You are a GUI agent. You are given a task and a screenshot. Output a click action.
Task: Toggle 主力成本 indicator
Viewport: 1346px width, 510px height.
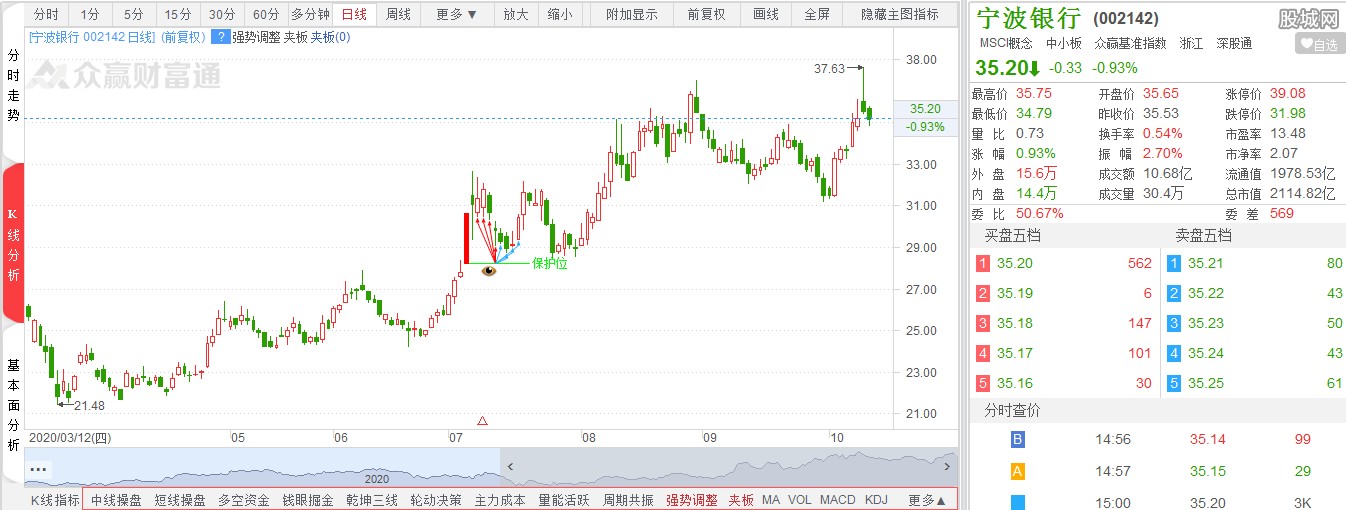click(x=500, y=500)
